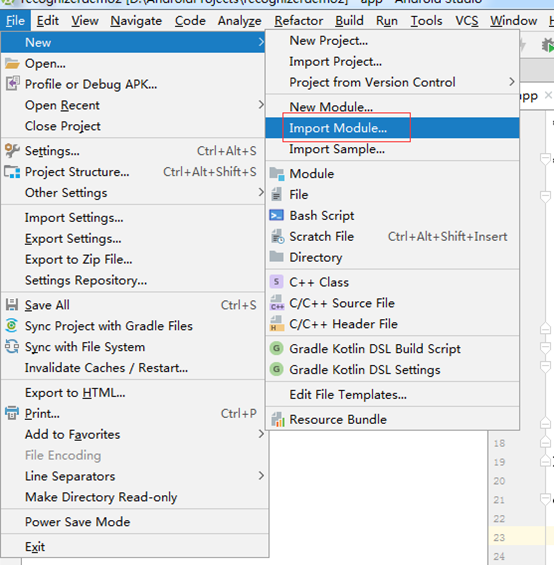Click the C++ Class icon
The image size is (554, 565).
click(276, 282)
